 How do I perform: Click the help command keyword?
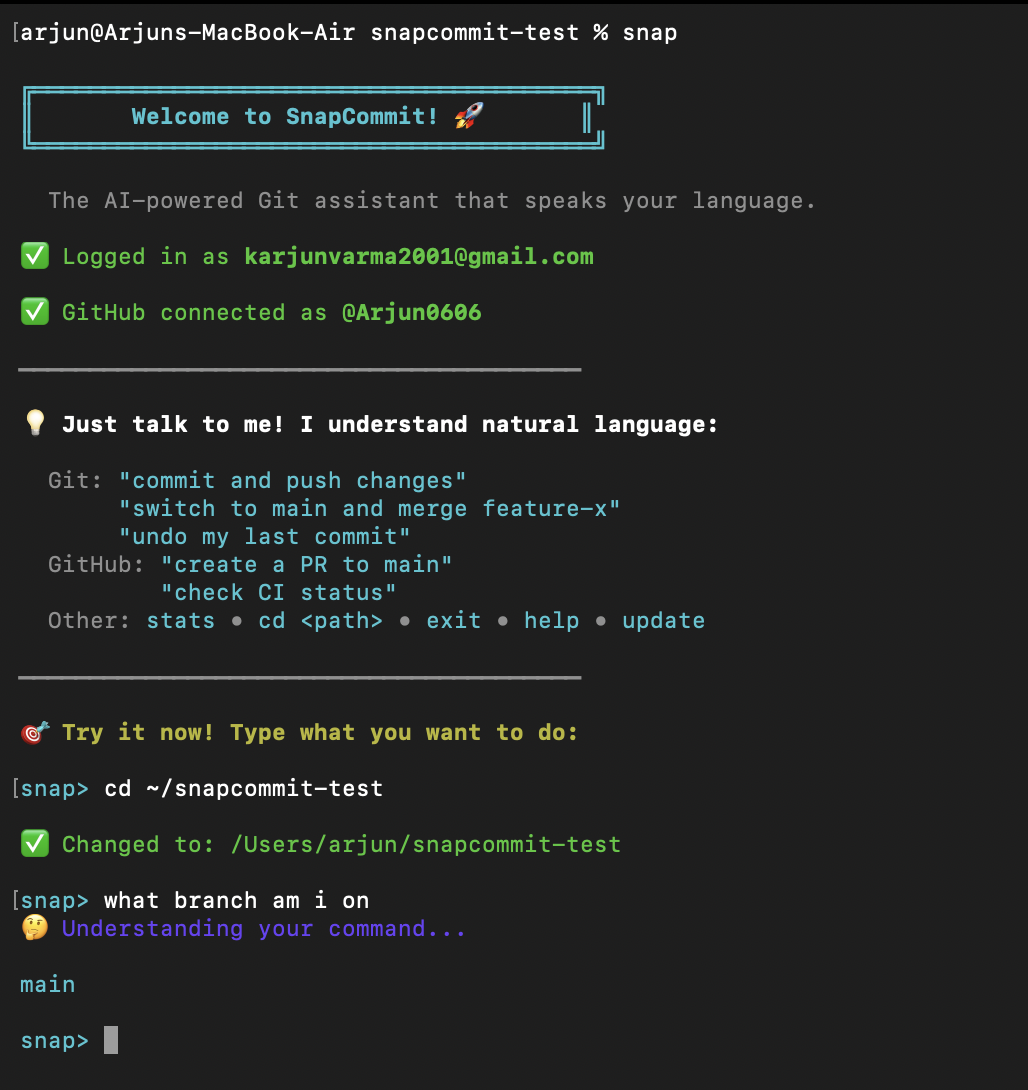(x=551, y=621)
